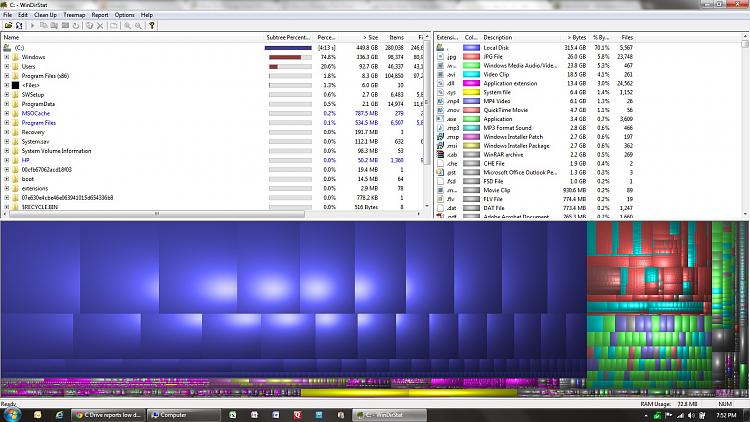Click the Open item arrow toolbar icon
This screenshot has width=750, height=422.
32,25
